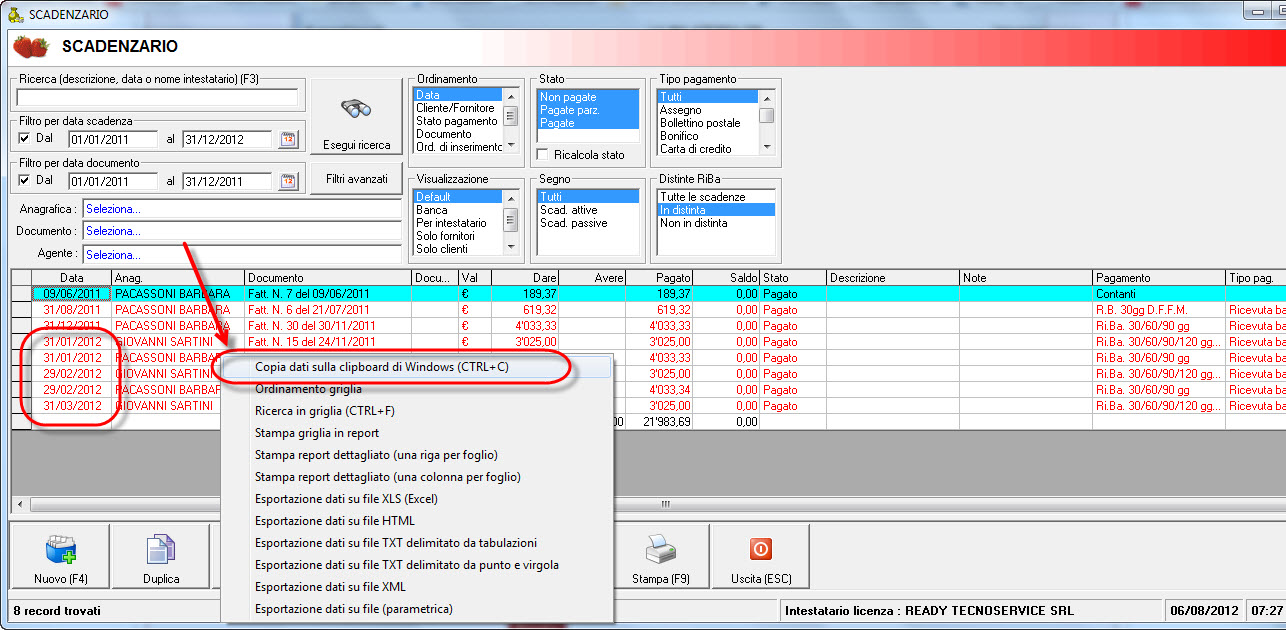Viewport: 1286px width, 630px height.
Task: Select row dated 09/06/2011
Action: pos(648,294)
